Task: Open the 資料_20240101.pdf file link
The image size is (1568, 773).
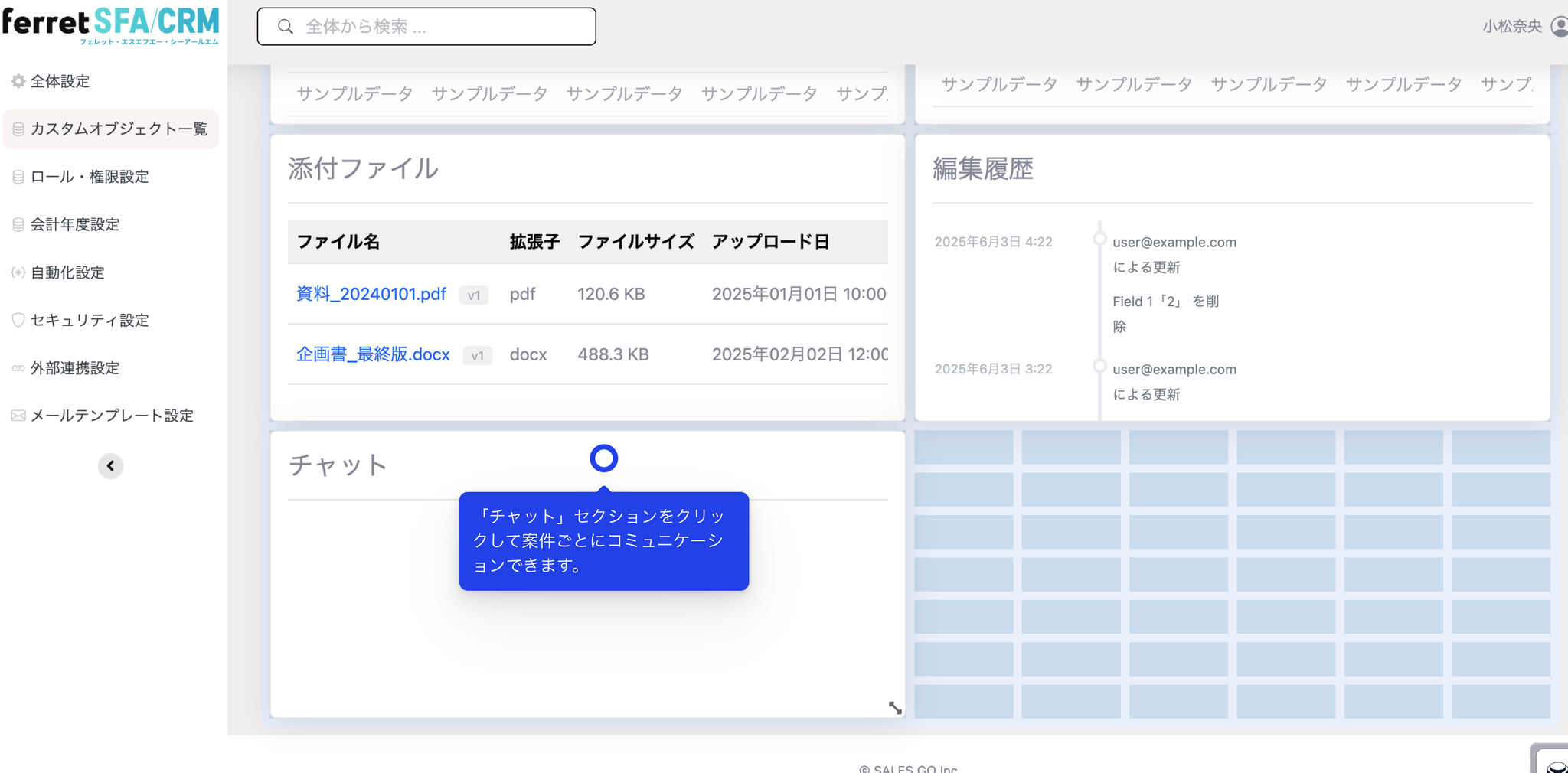Action: click(371, 294)
